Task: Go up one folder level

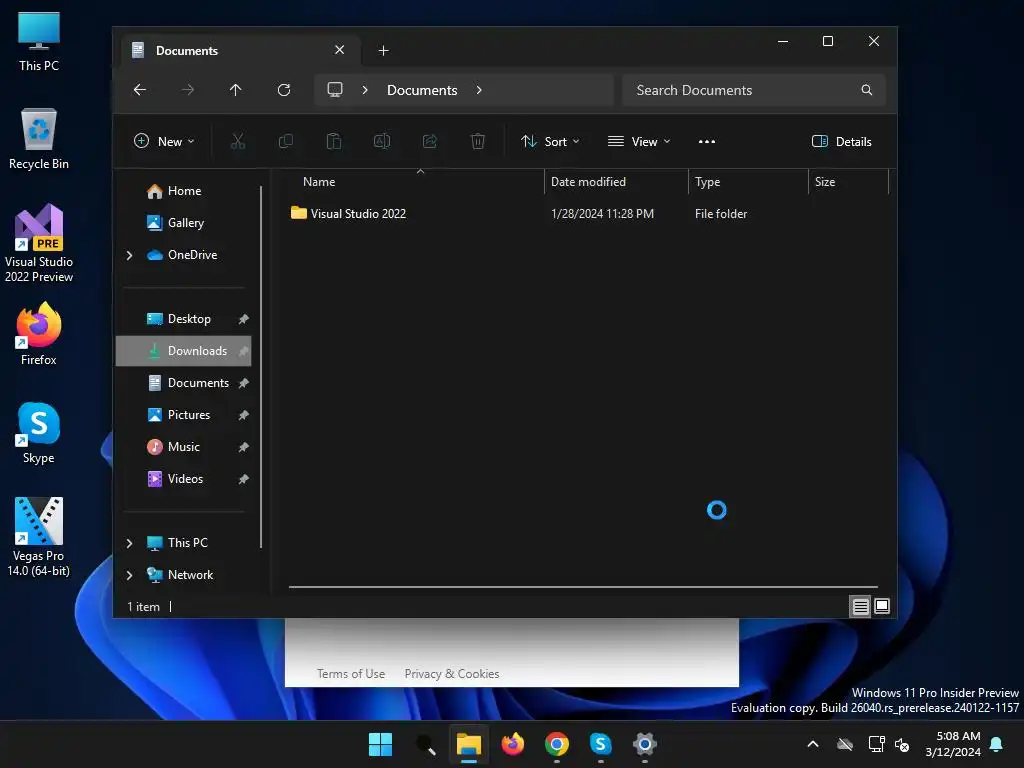Action: (236, 90)
